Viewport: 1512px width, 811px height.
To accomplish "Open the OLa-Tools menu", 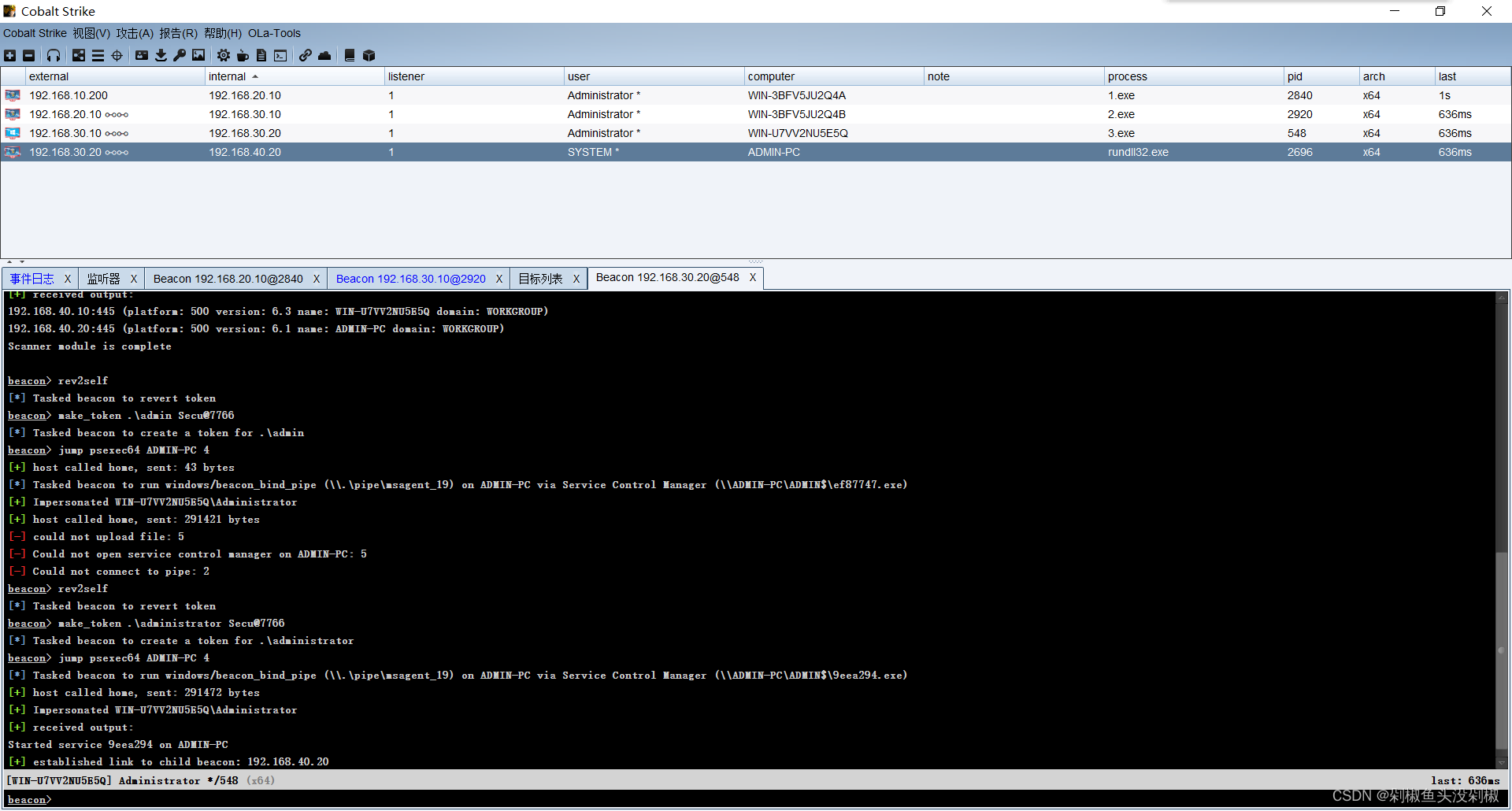I will (x=274, y=33).
